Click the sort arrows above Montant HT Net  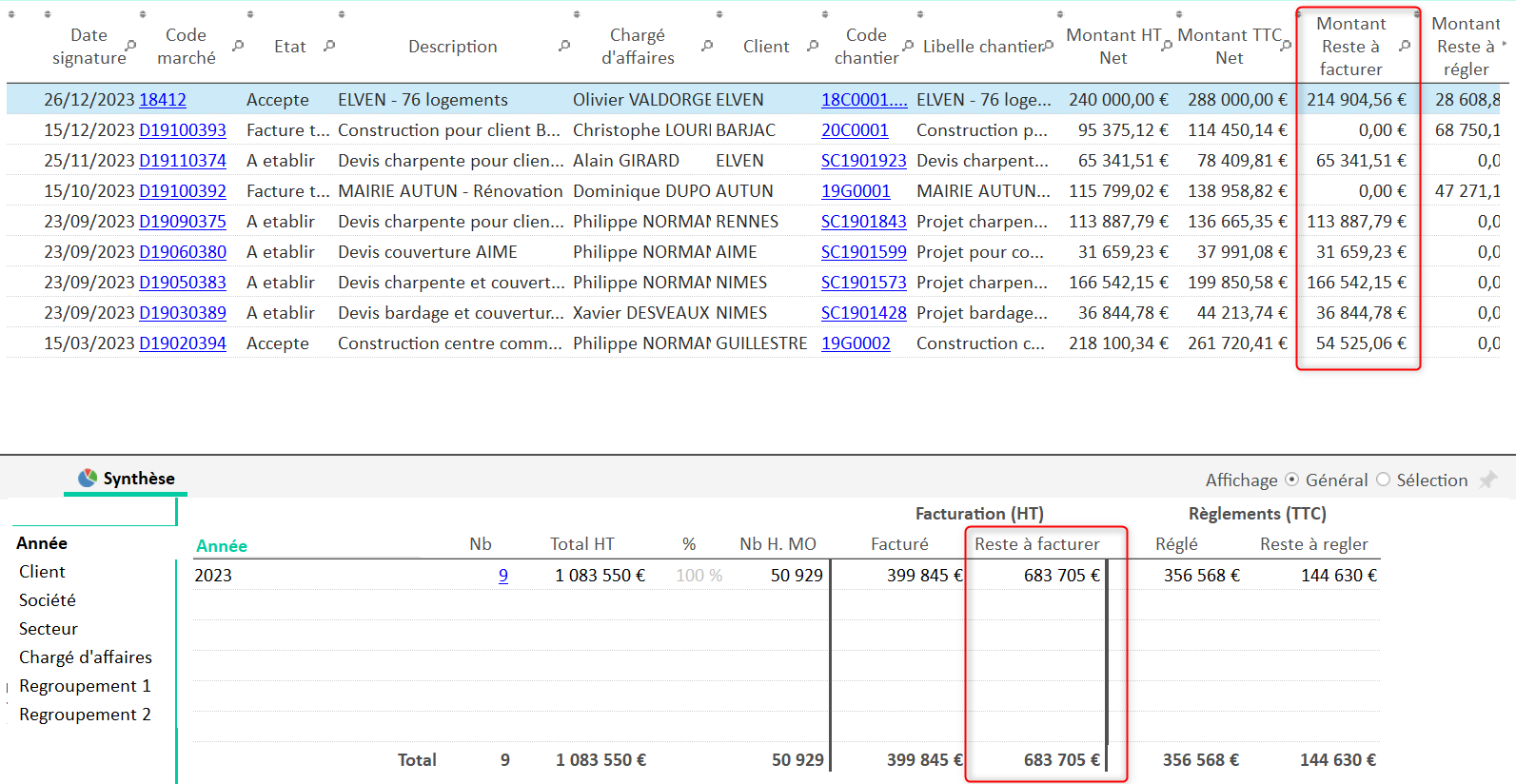click(1060, 14)
